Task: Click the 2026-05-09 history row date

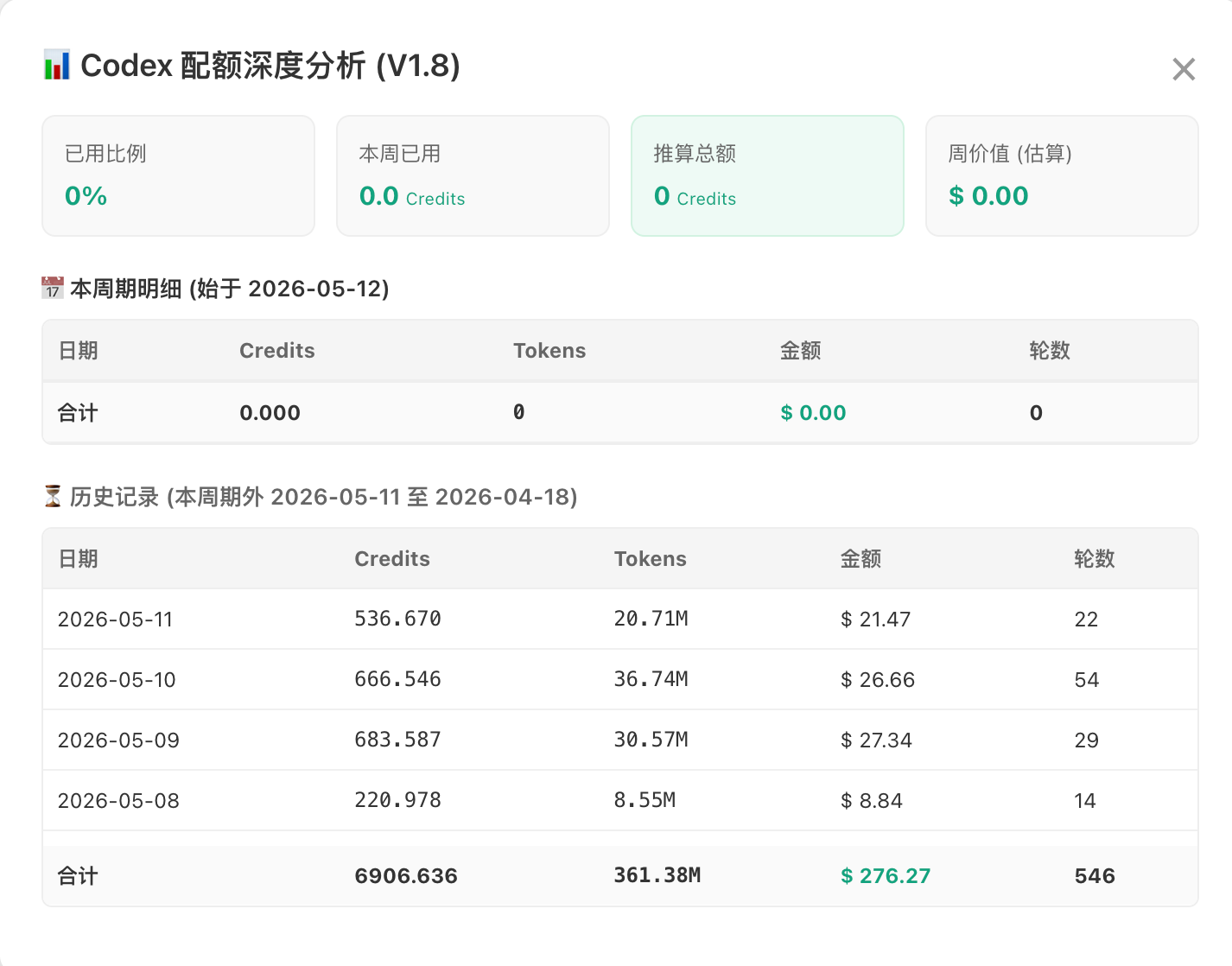Action: click(118, 740)
